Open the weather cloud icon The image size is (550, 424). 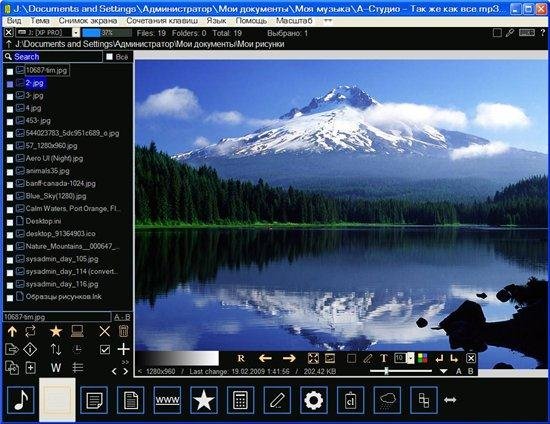(x=387, y=400)
